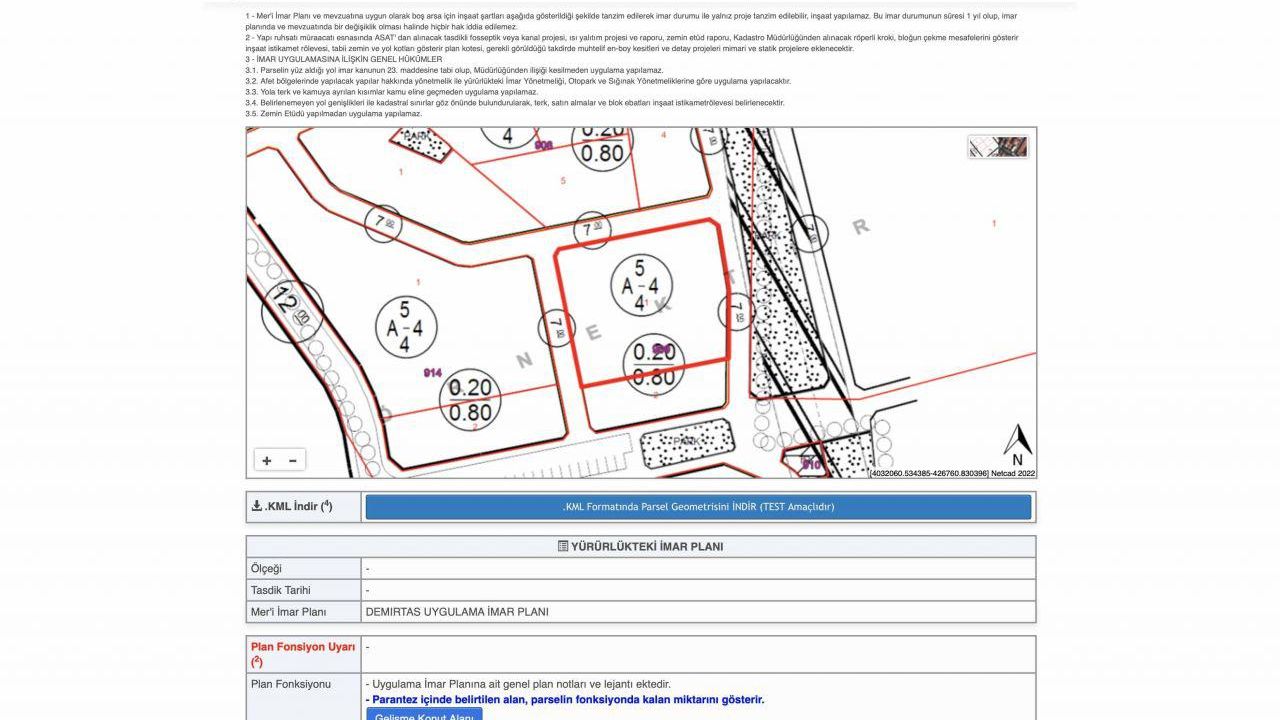
Task: Toggle the basemap layer switcher thumbnail
Action: pos(997,147)
